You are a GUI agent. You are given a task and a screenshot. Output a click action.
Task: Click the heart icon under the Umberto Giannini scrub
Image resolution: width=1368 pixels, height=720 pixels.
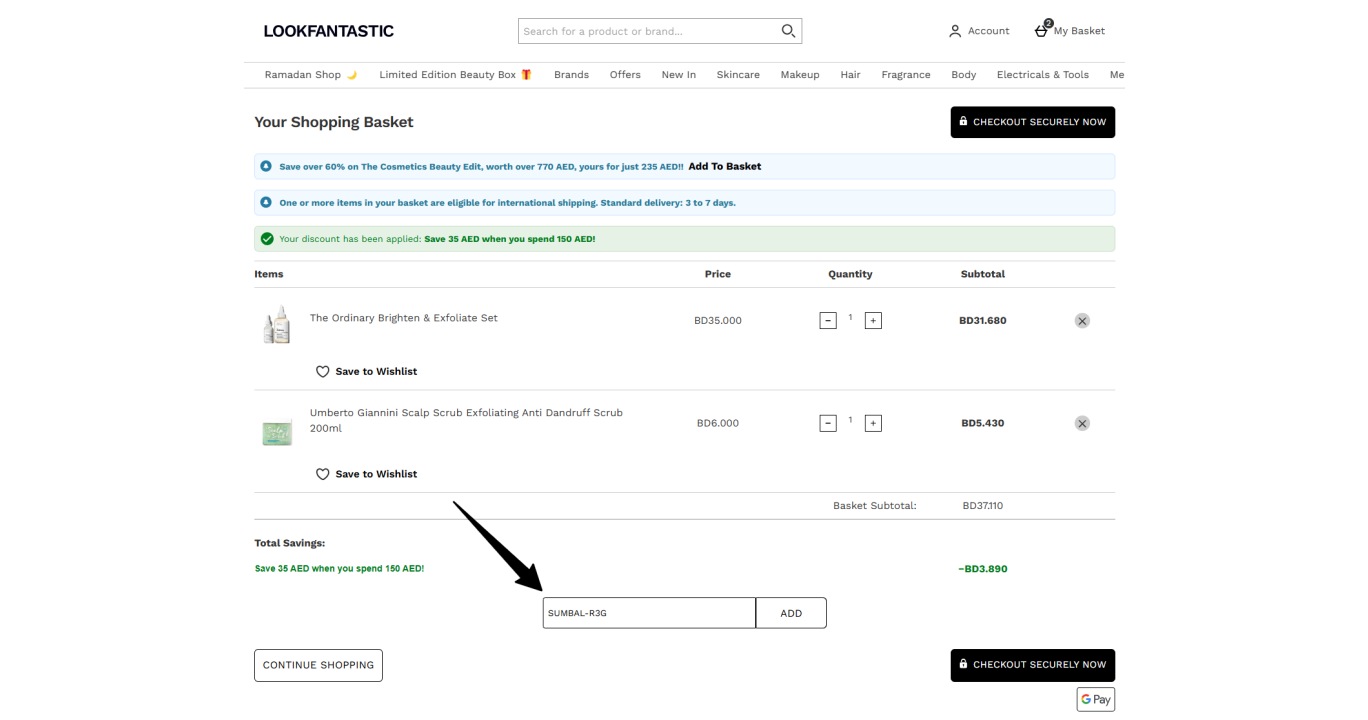point(322,475)
